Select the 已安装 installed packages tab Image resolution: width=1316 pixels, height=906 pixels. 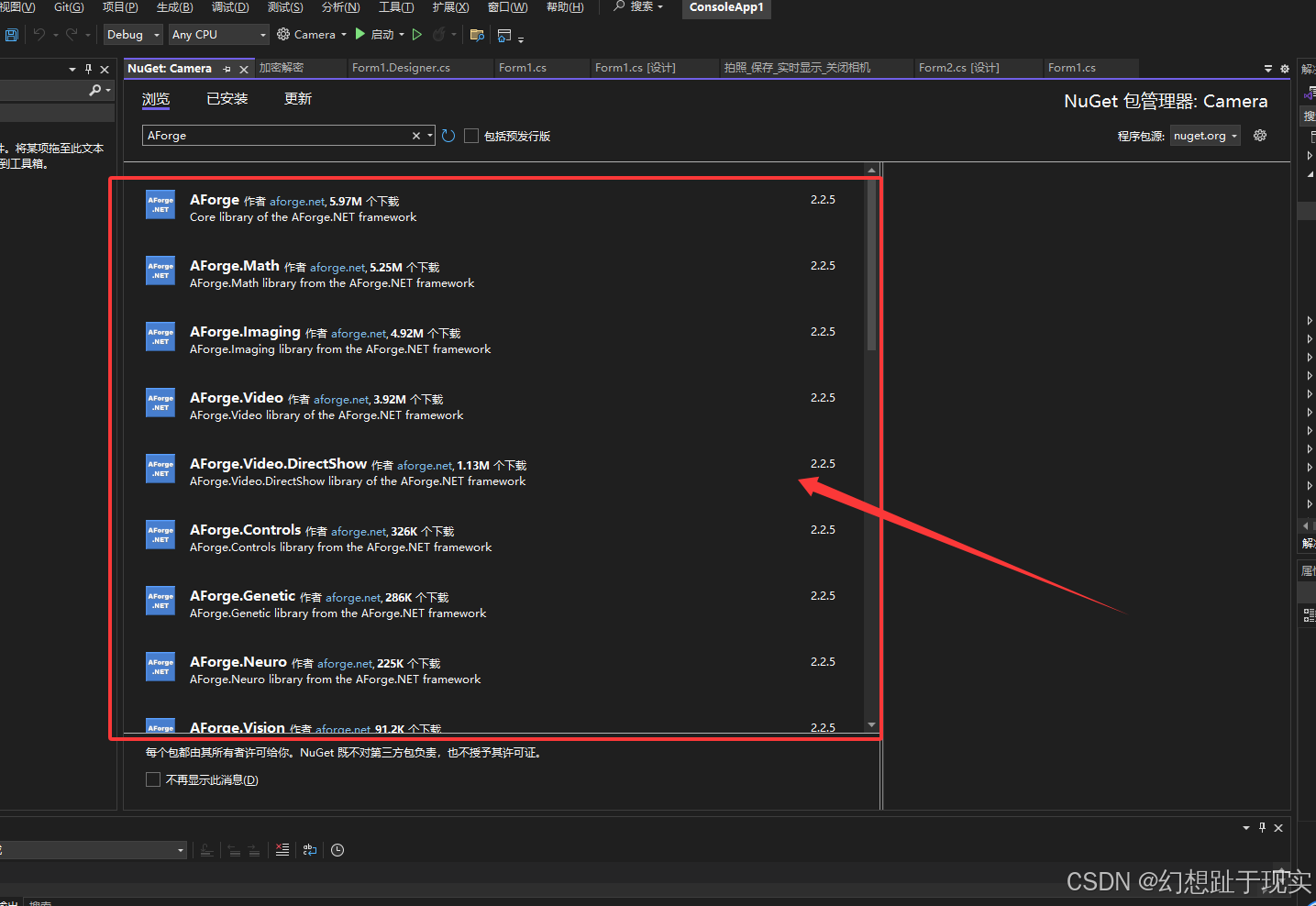pyautogui.click(x=227, y=99)
